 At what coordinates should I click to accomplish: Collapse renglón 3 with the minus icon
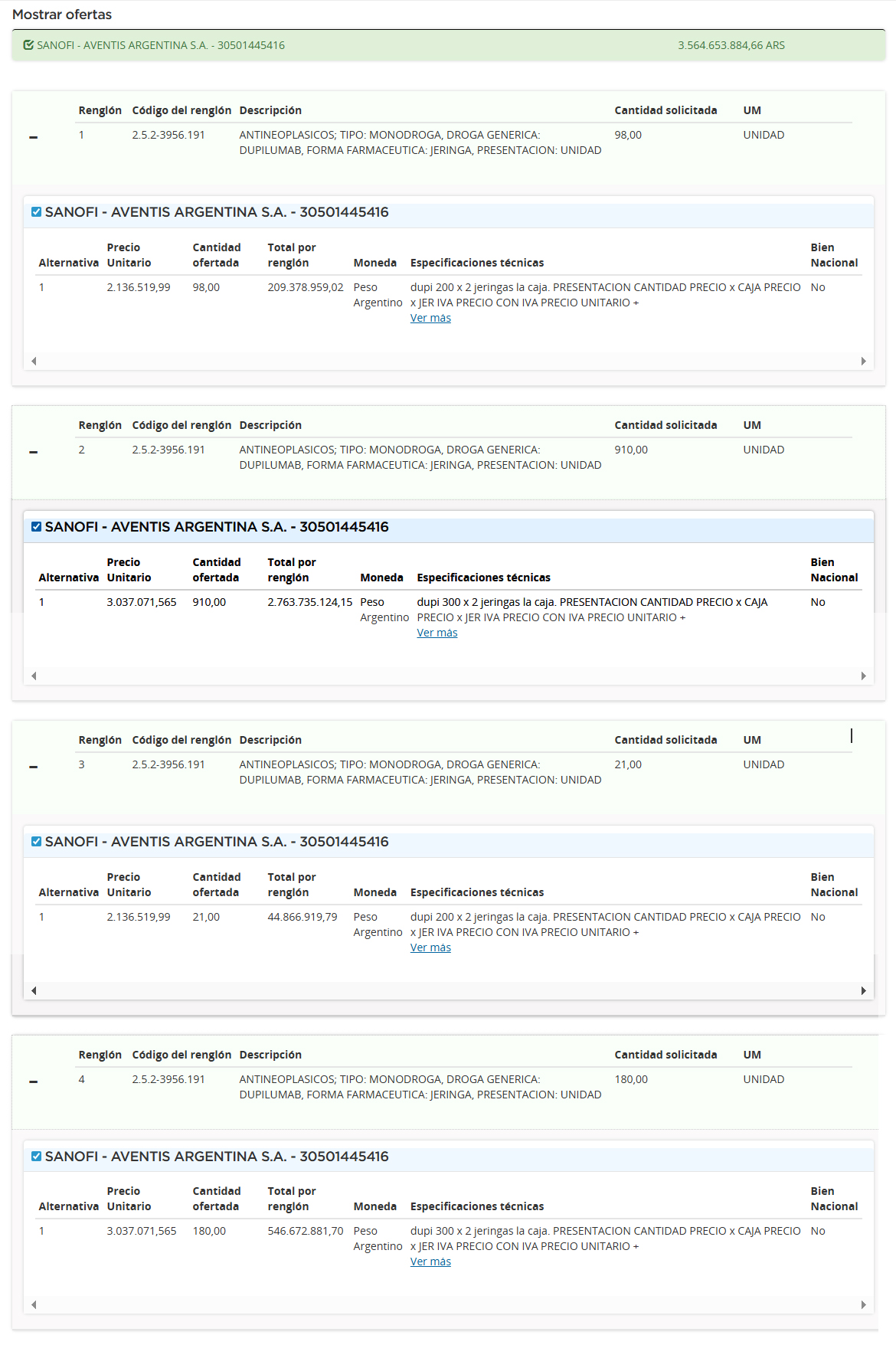pos(33,767)
